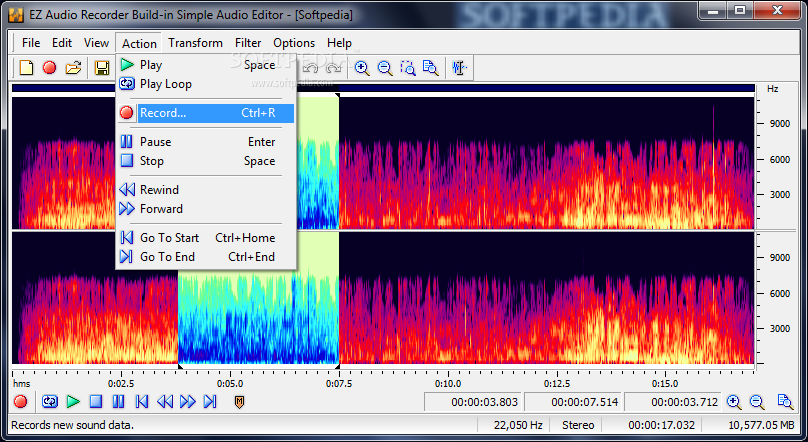Screen dimensions: 808x442
Task: Choose Play from the Action menu
Action: click(x=206, y=65)
